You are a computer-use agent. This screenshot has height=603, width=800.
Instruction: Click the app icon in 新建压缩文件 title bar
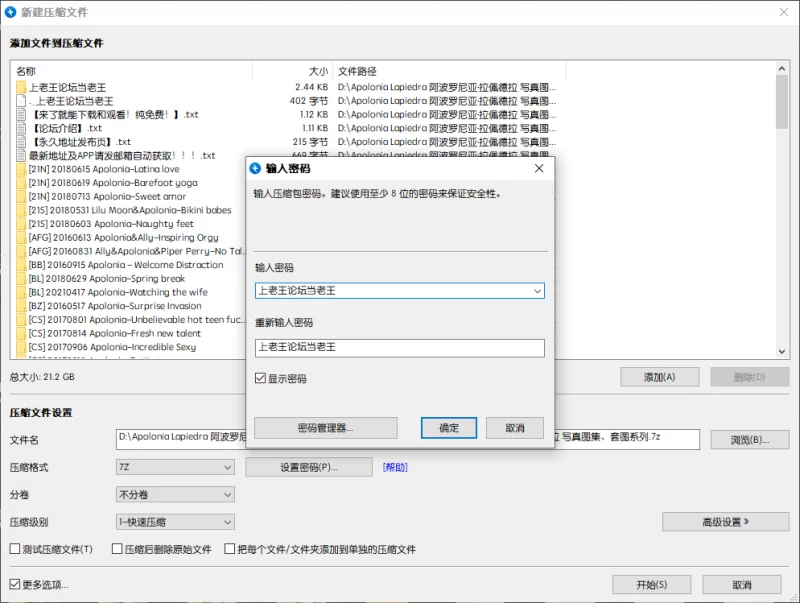pos(10,11)
